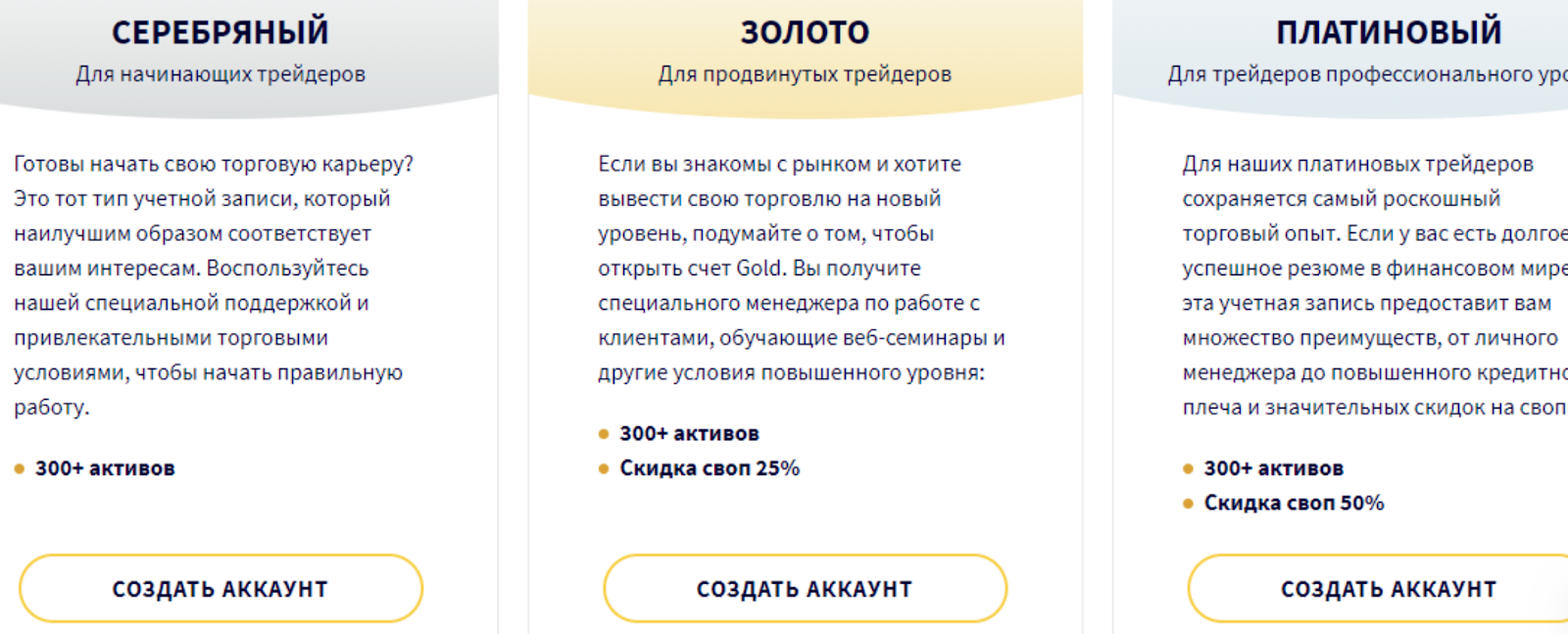Click the subtitle 'Для начинающих трейдеров'
Viewport: 1568px width, 634px height.
pyautogui.click(x=220, y=74)
